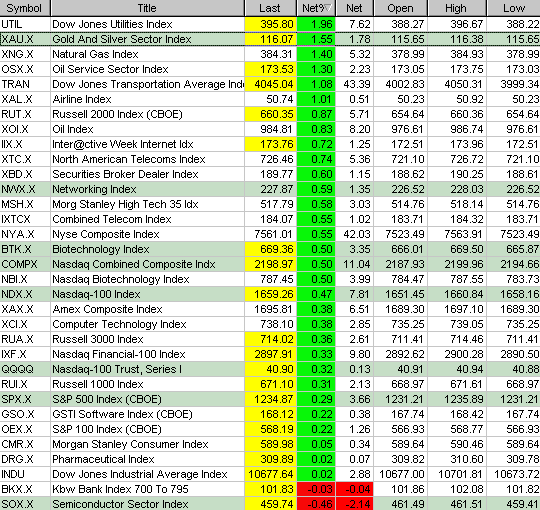Select the Dow Jones Transportation Average row
Screen dimensions: 540x510
270,84
